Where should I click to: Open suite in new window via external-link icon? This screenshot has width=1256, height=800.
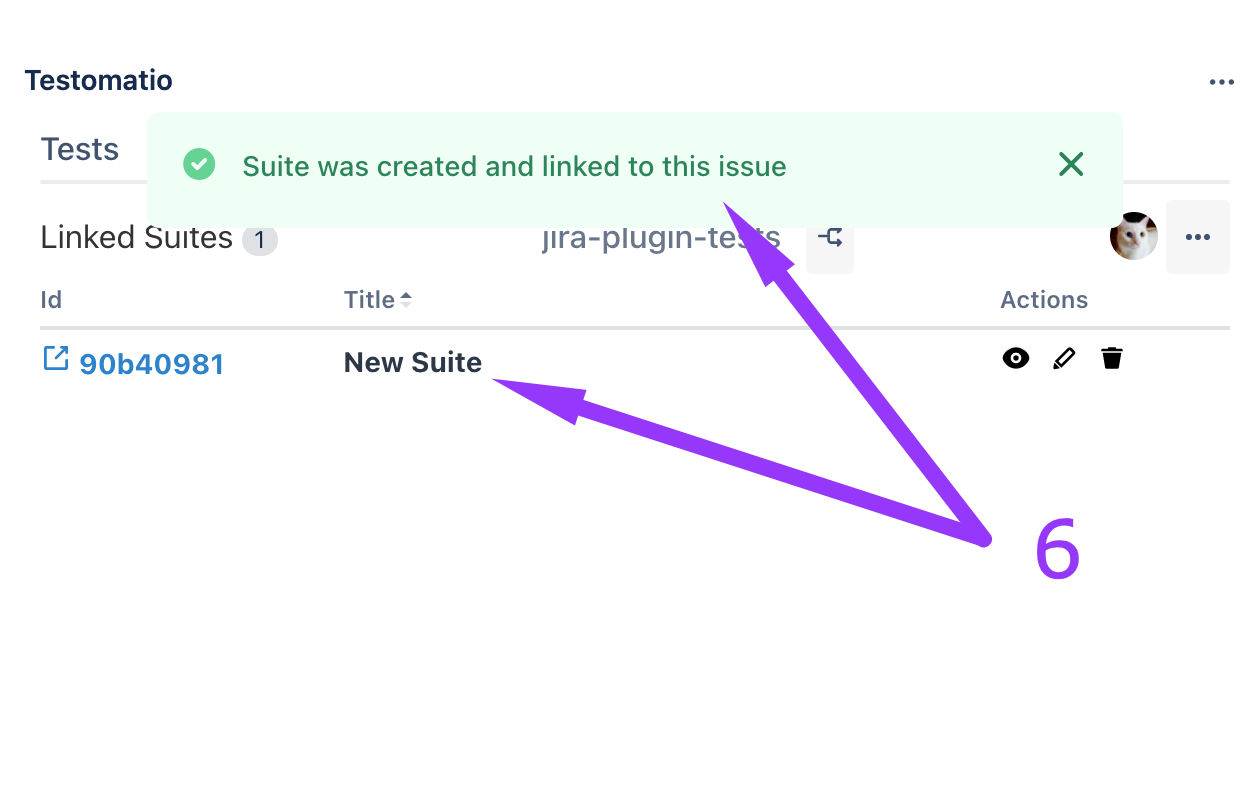tap(56, 358)
